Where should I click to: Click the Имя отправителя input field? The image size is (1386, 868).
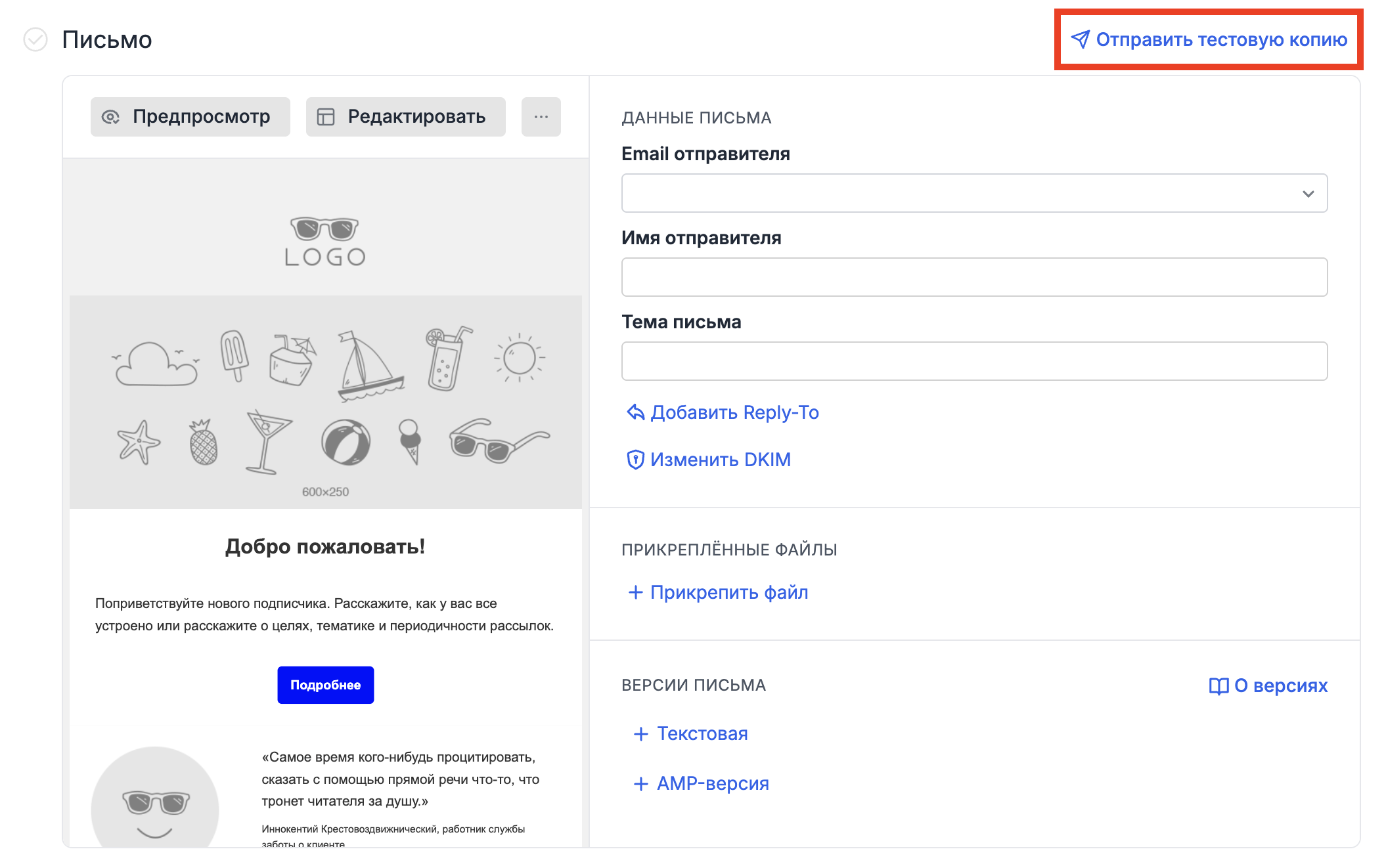[974, 277]
